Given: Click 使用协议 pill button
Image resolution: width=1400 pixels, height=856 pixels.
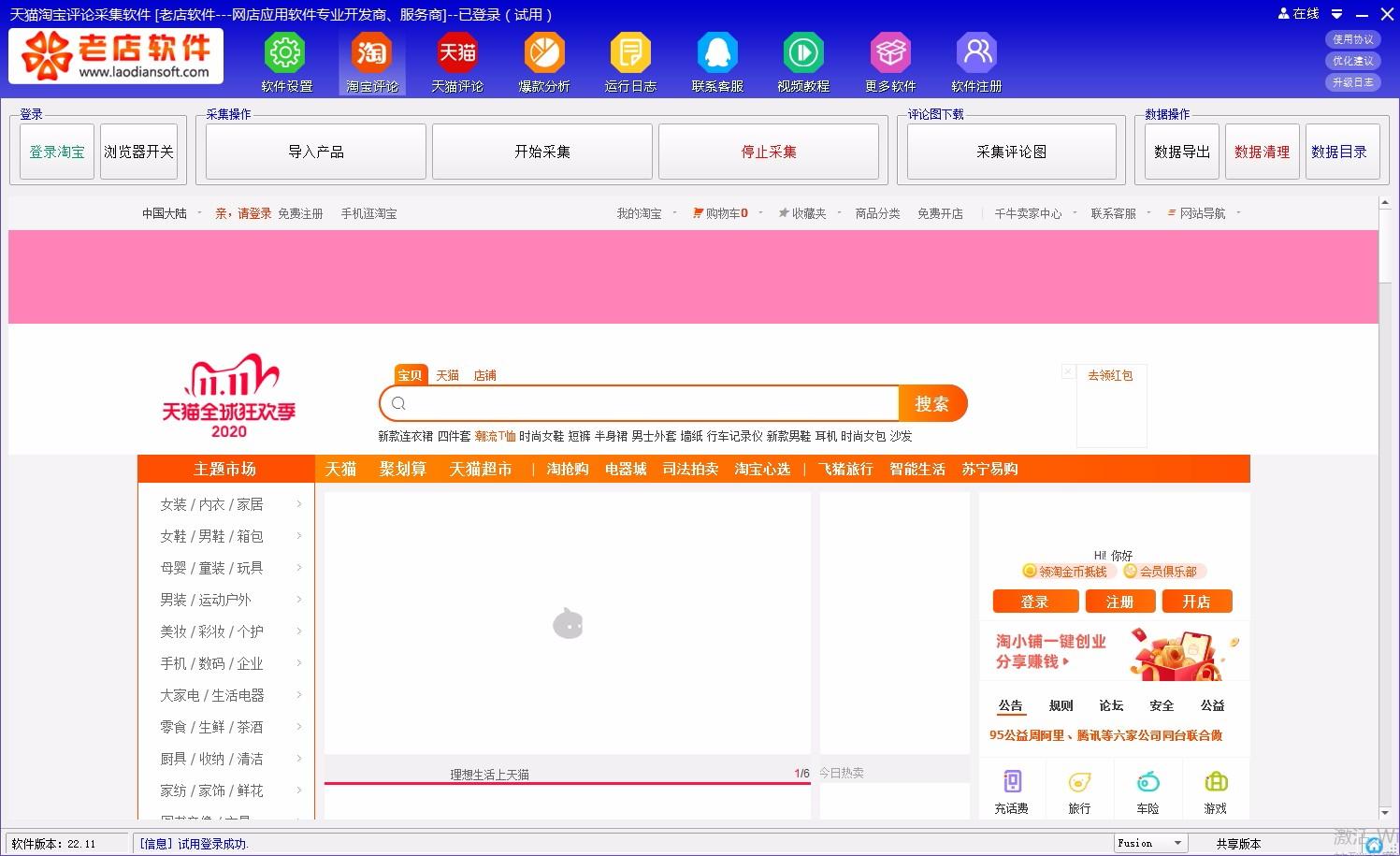Looking at the screenshot, I should [x=1353, y=39].
